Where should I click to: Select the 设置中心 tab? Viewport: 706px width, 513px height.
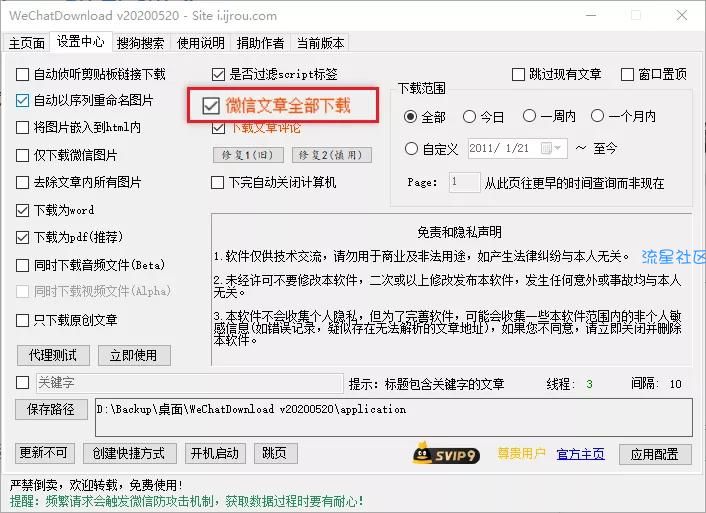(x=81, y=42)
